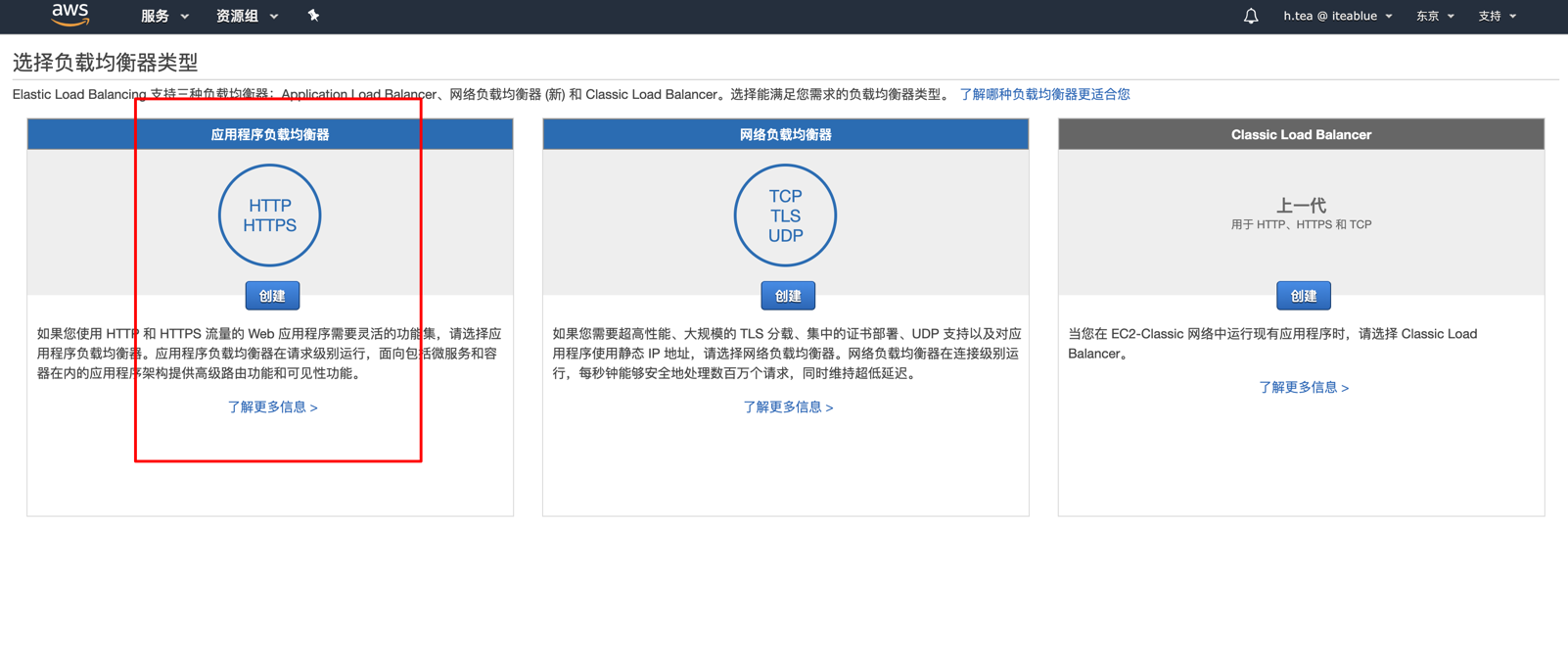Image resolution: width=1568 pixels, height=669 pixels.
Task: Click the 应用程序负载均衡器 card header
Action: coord(270,135)
